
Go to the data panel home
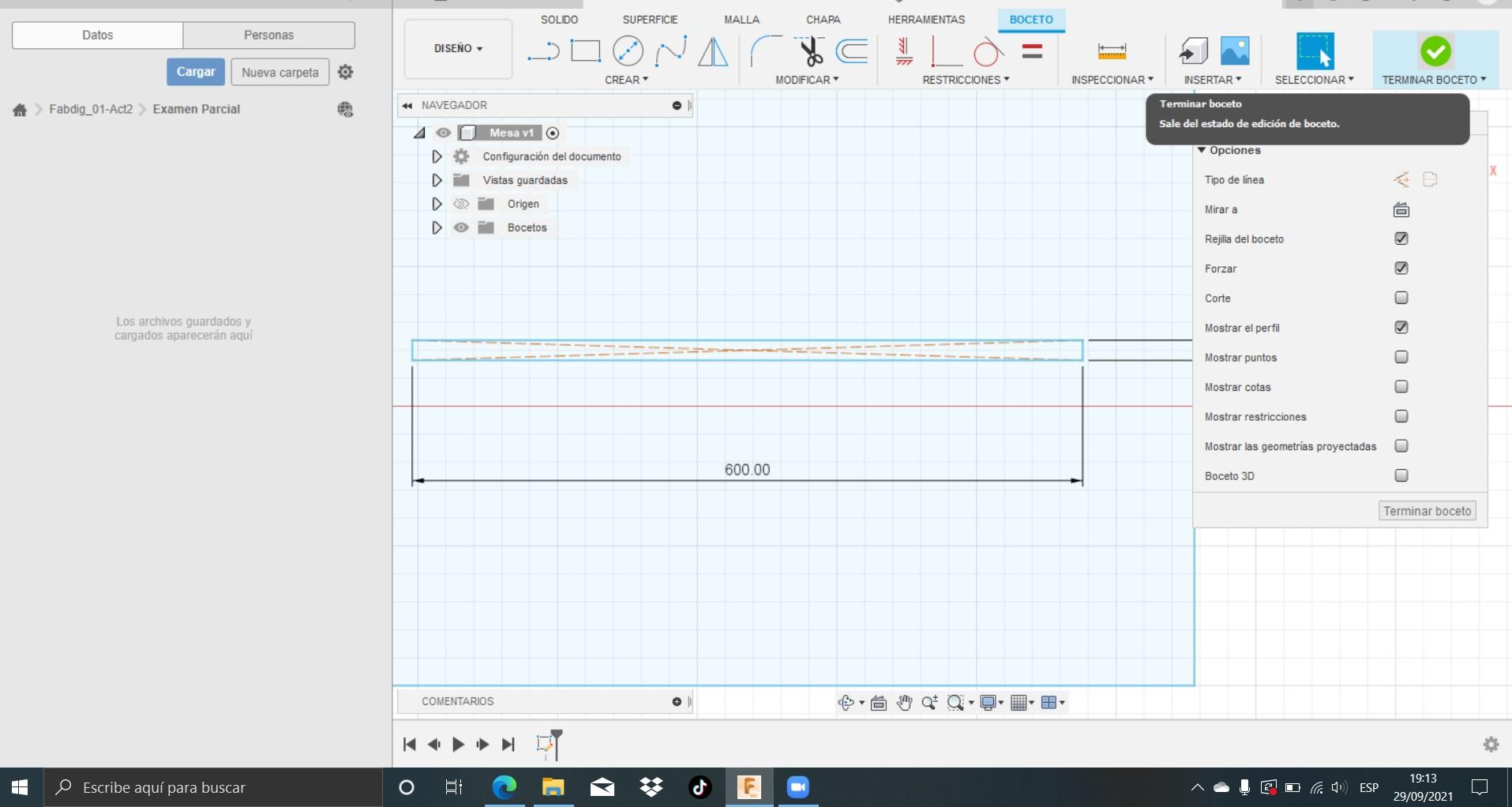pos(20,110)
